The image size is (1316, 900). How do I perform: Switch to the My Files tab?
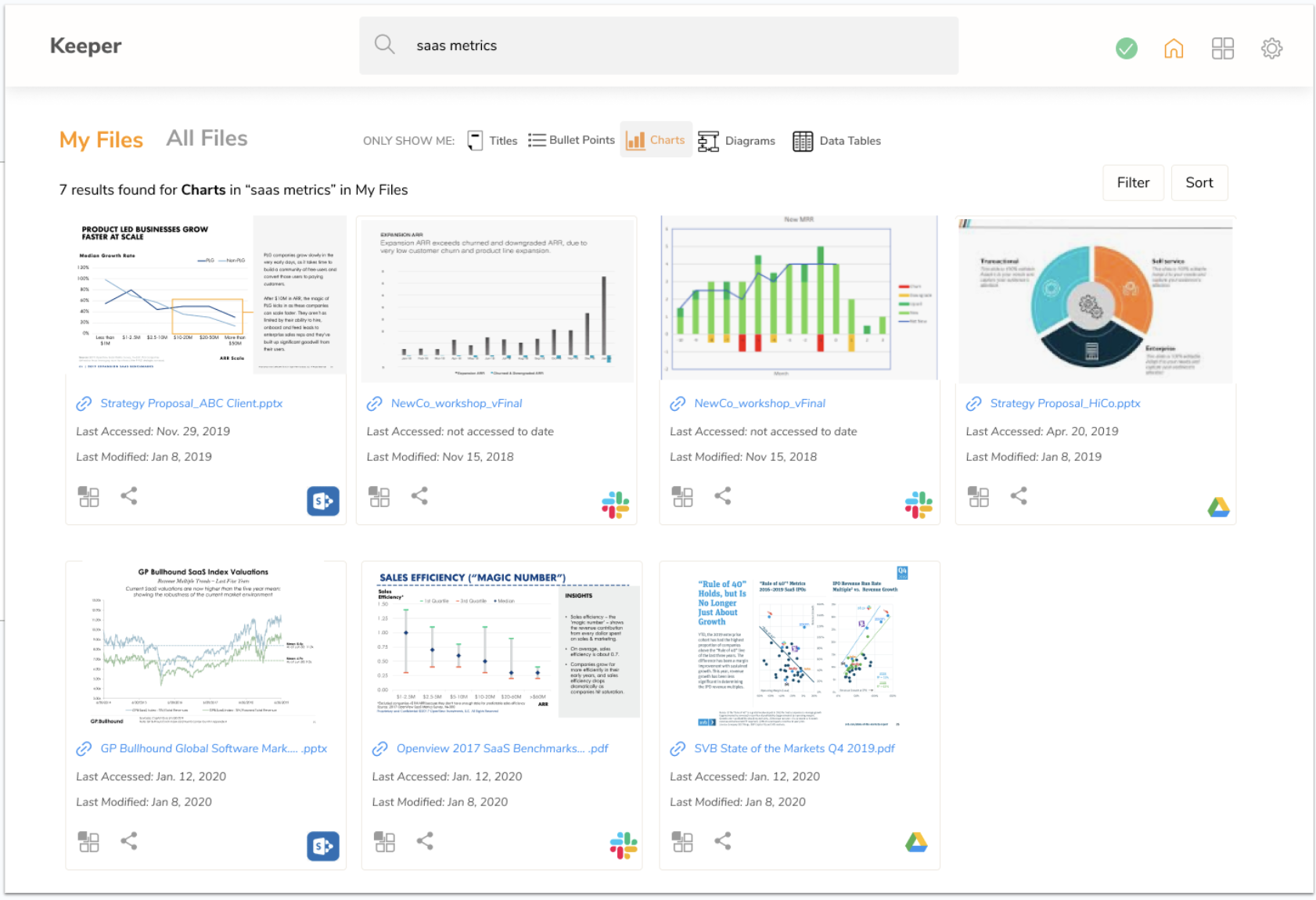(101, 140)
